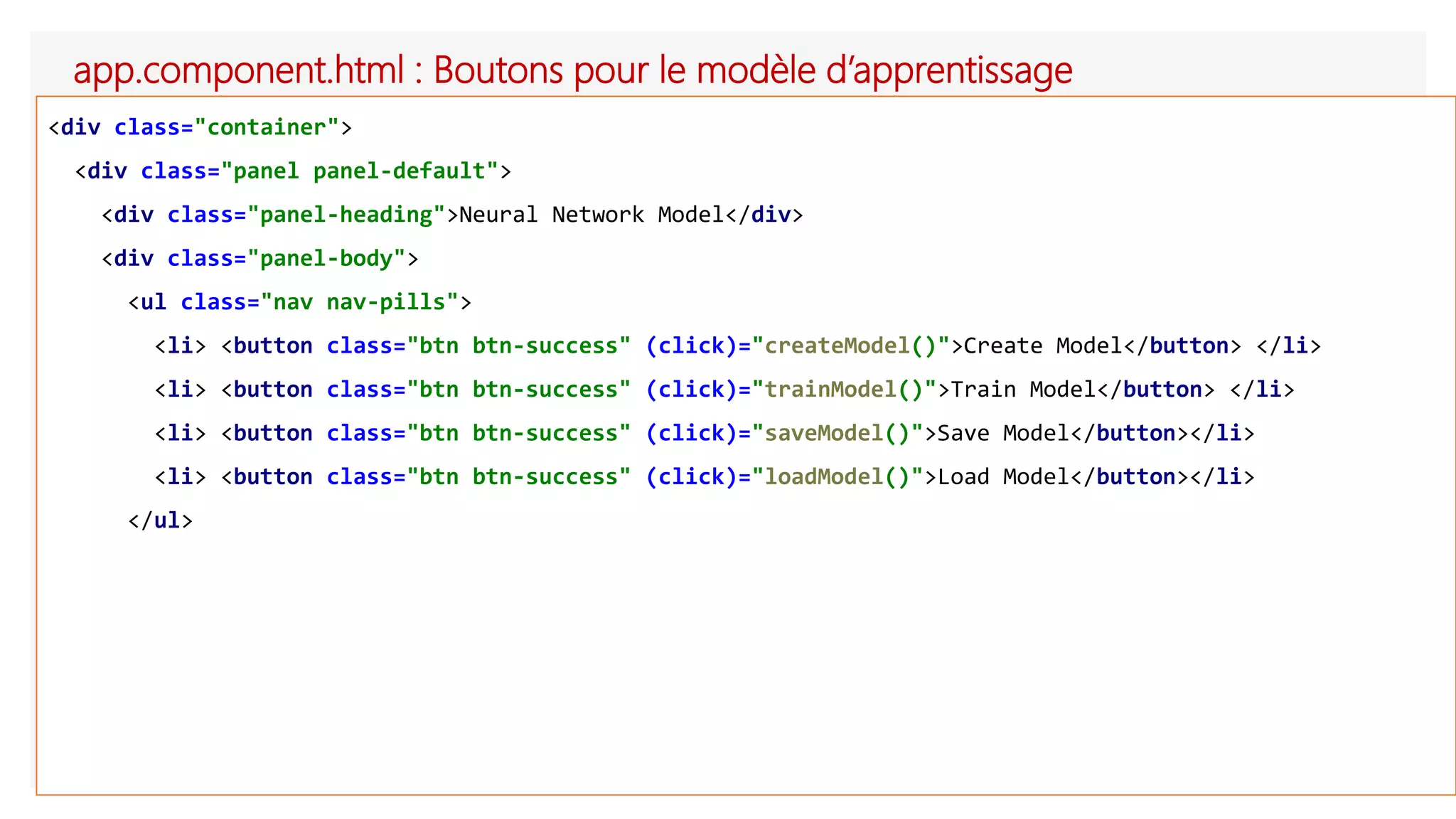Select the "Load Model" button label text
Viewport: 1456px width, 819px height.
pyautogui.click(x=1003, y=477)
